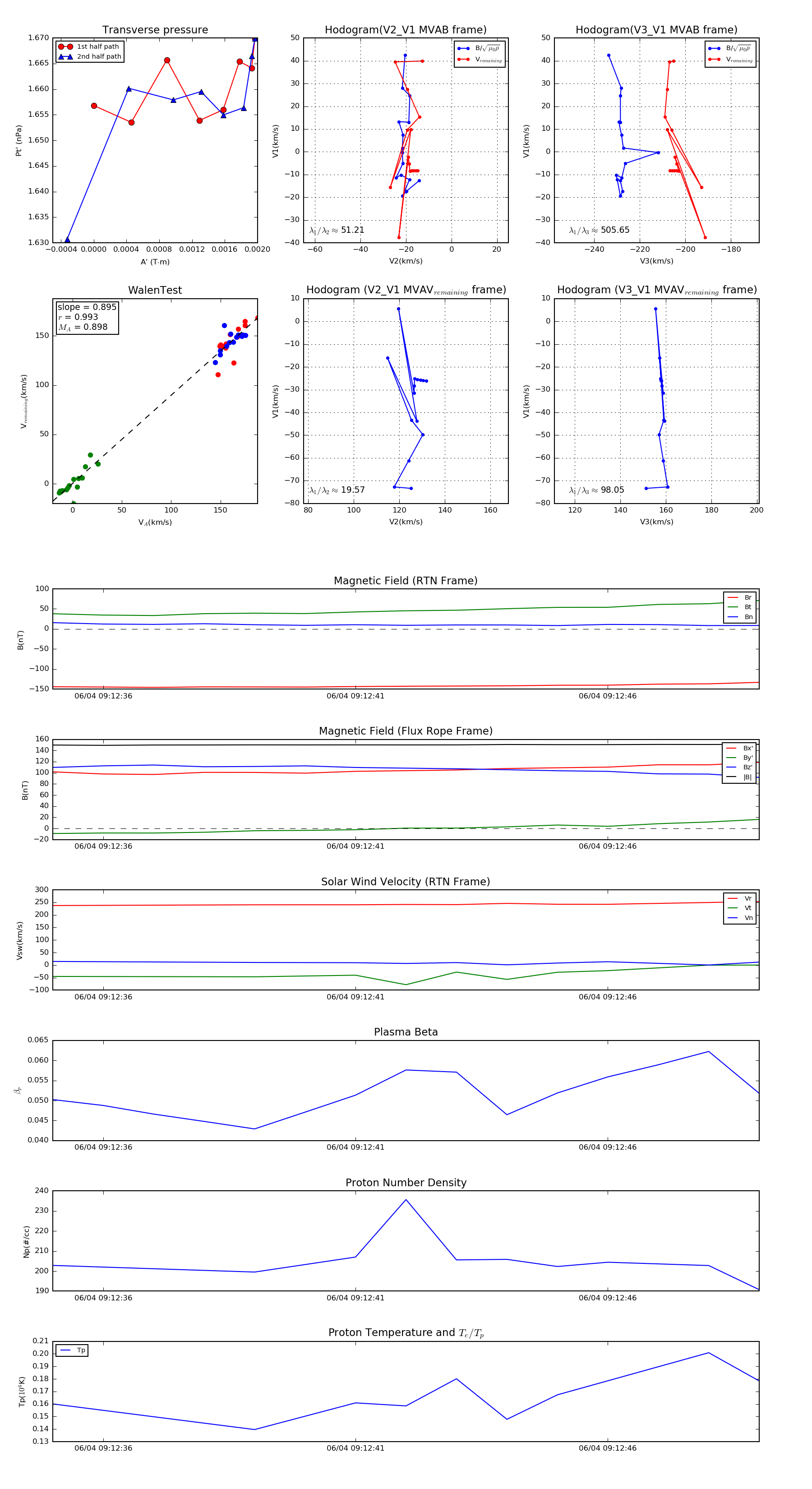
Task: Select the Bz' legend entry
Action: 739,768
